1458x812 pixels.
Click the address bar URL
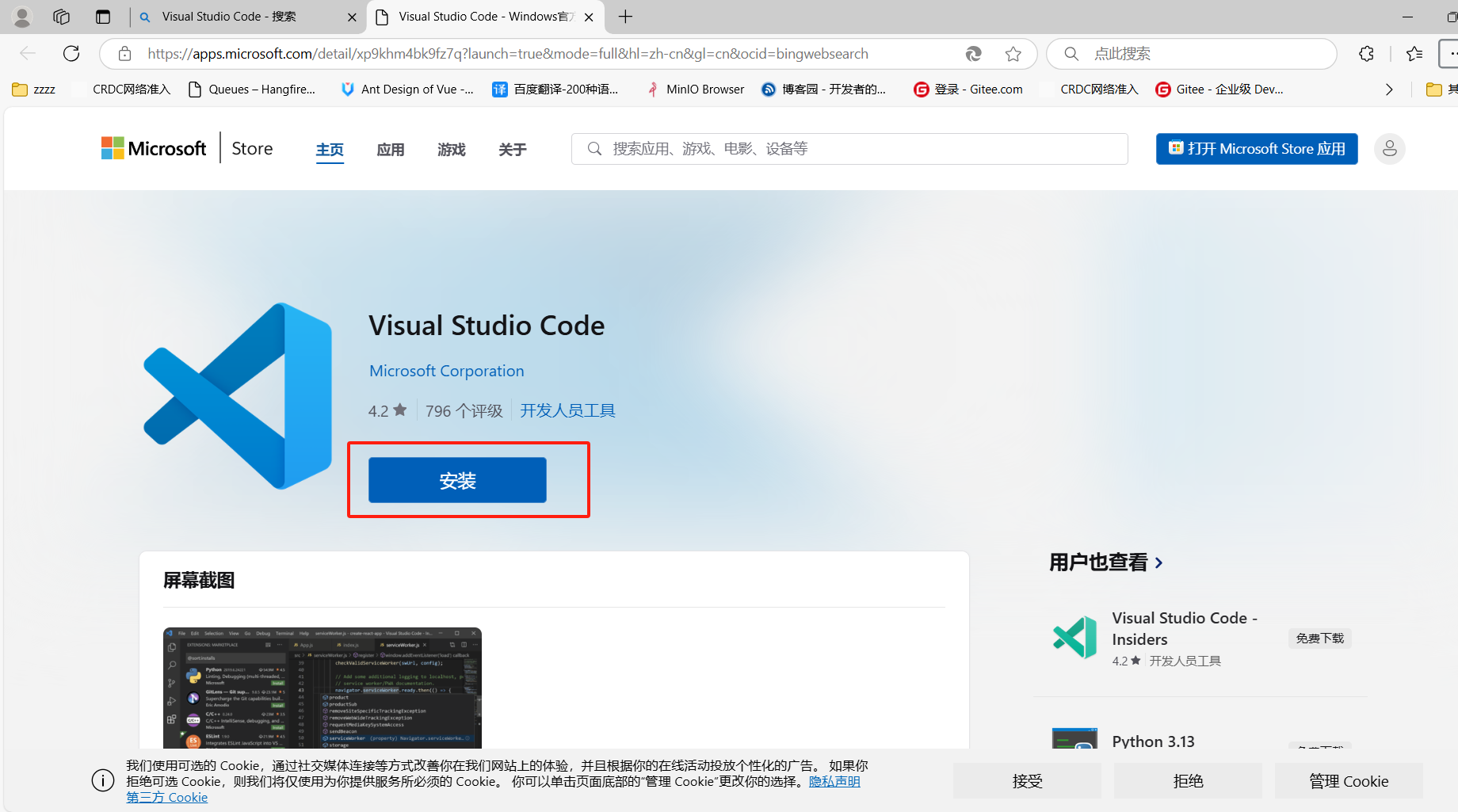[508, 54]
